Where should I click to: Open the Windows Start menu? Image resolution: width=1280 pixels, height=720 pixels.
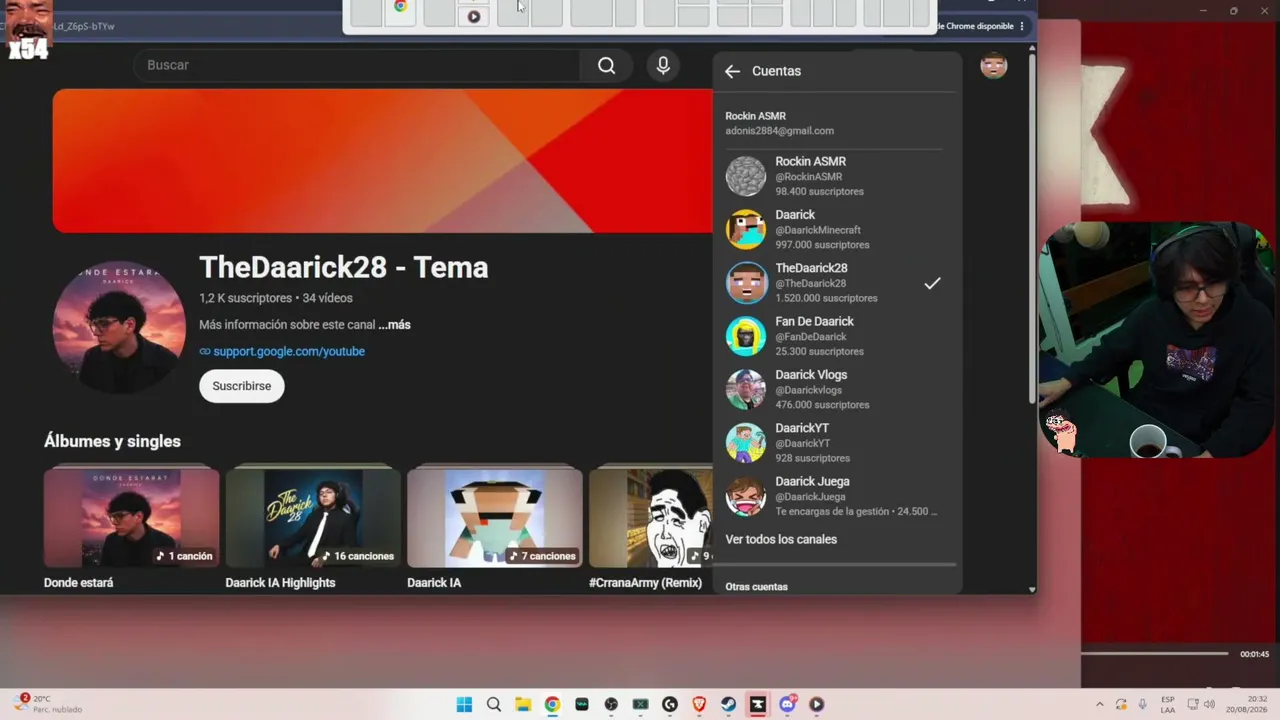coord(464,704)
